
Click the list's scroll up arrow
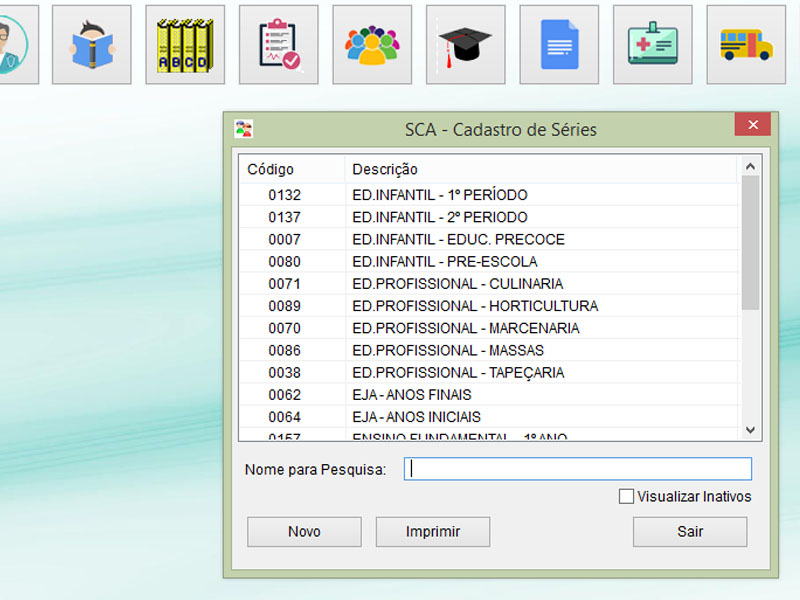(x=751, y=165)
